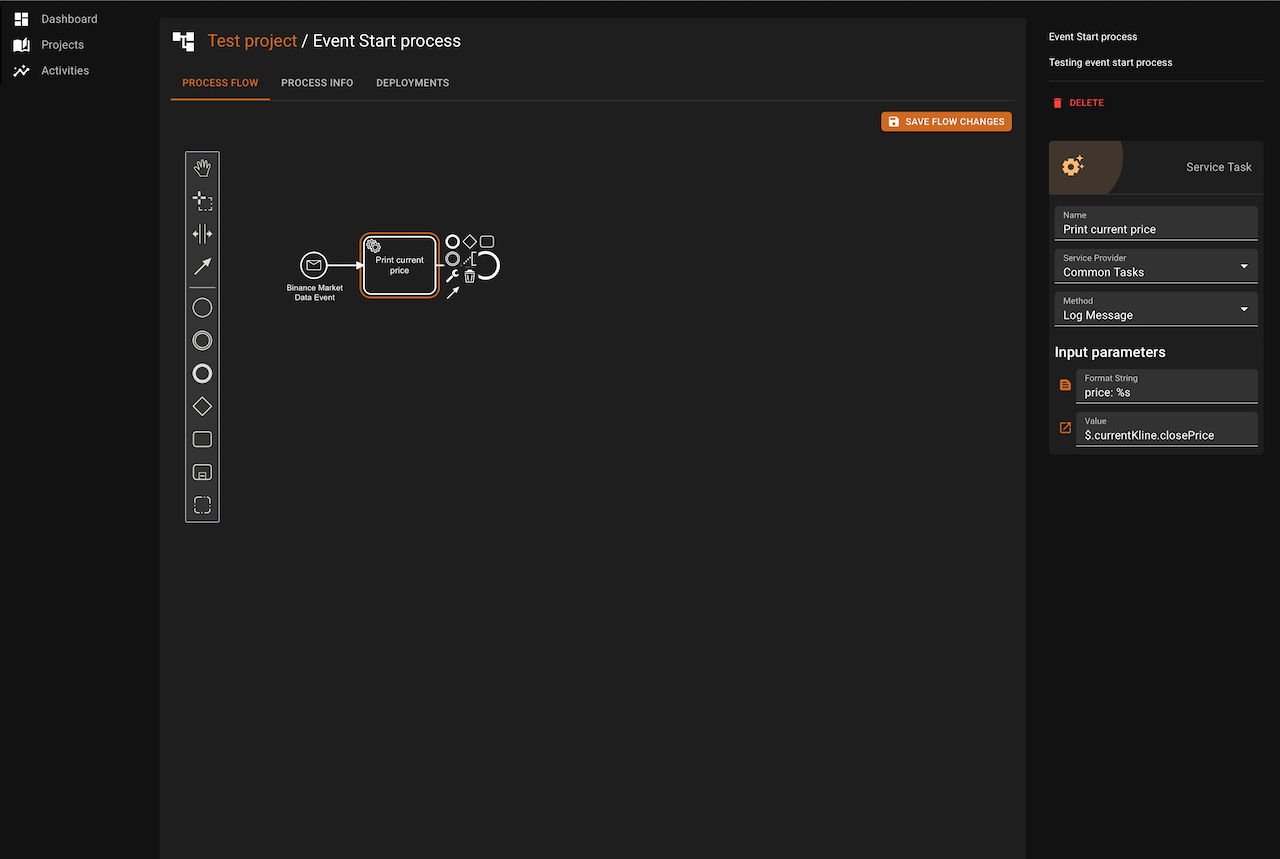Screen dimensions: 1280x859
Task: Select the hand tool in the palette
Action: [x=202, y=168]
